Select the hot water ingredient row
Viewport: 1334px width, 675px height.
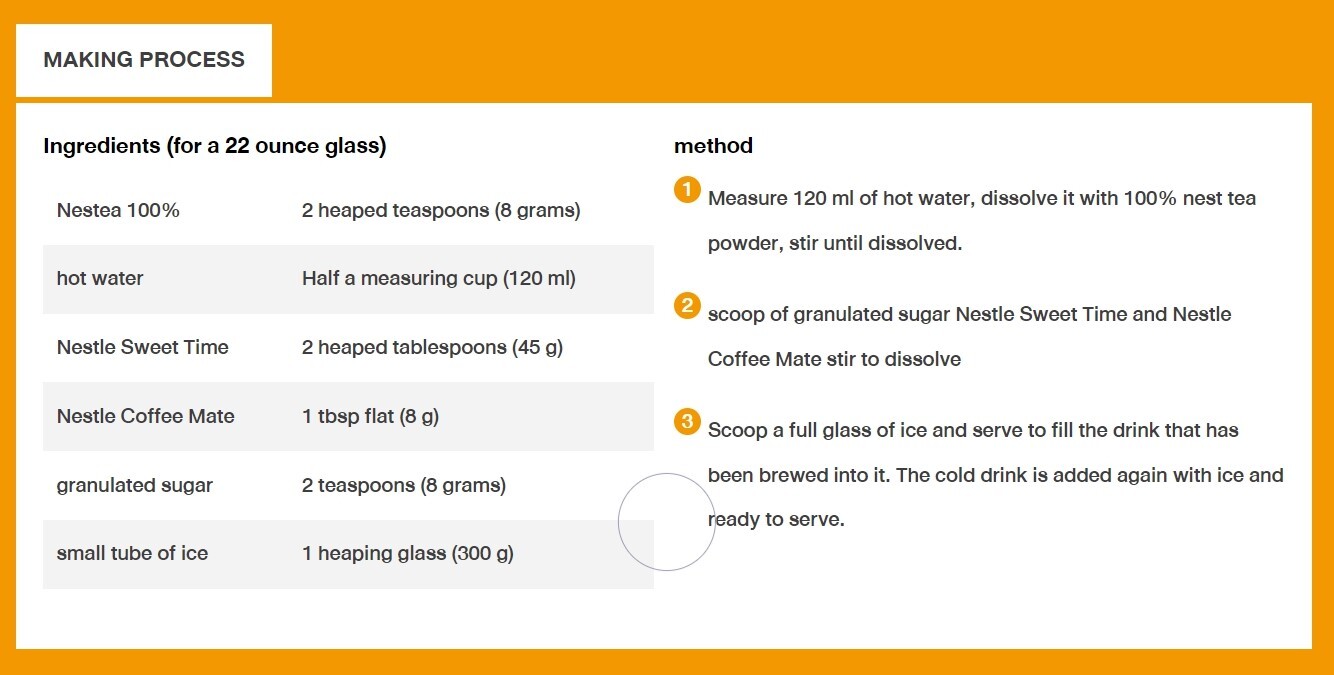pyautogui.click(x=348, y=279)
